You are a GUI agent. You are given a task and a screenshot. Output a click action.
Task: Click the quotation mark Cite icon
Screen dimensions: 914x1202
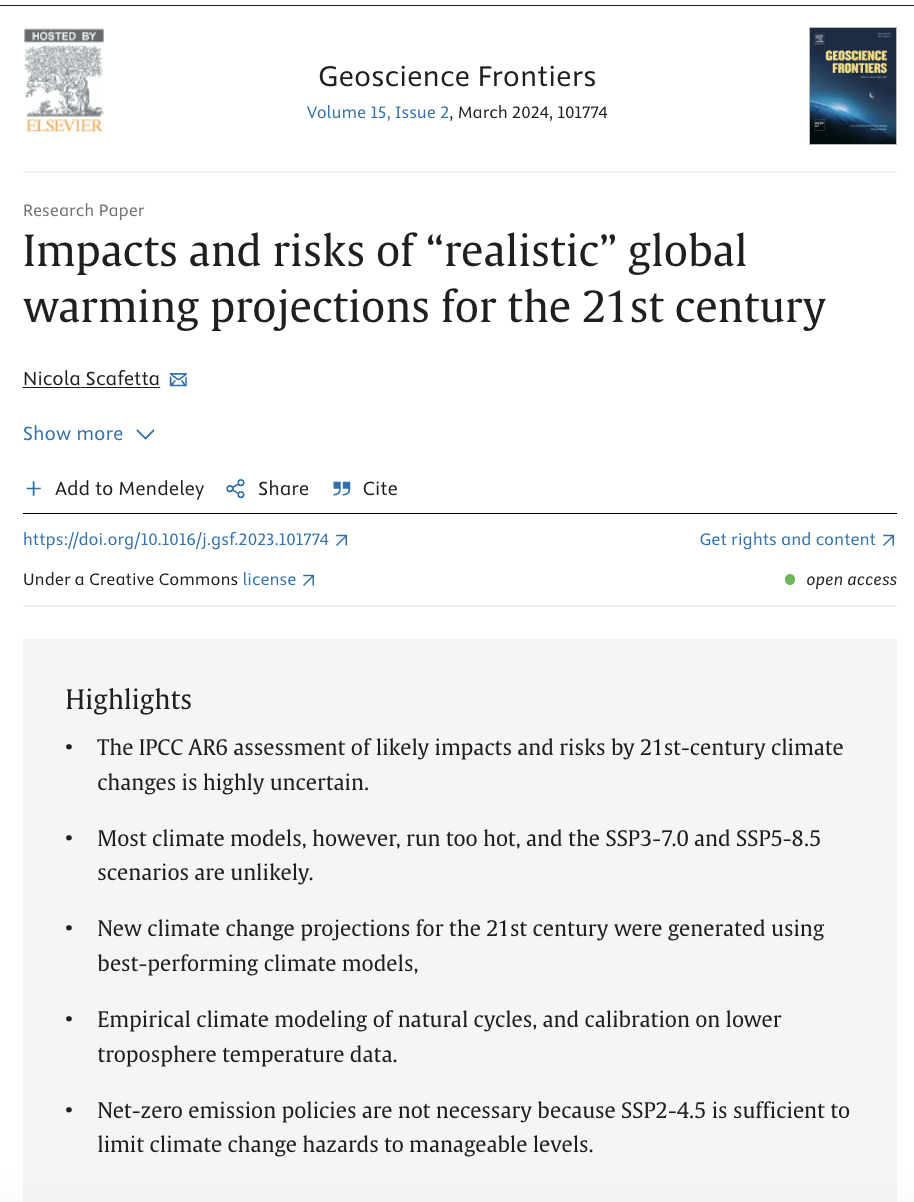[x=342, y=489]
